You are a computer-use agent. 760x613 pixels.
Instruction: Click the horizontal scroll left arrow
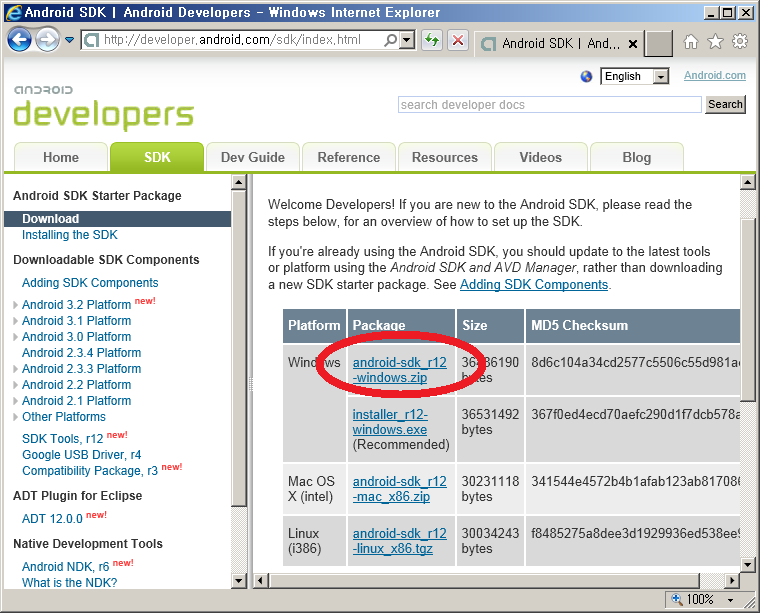(x=260, y=580)
